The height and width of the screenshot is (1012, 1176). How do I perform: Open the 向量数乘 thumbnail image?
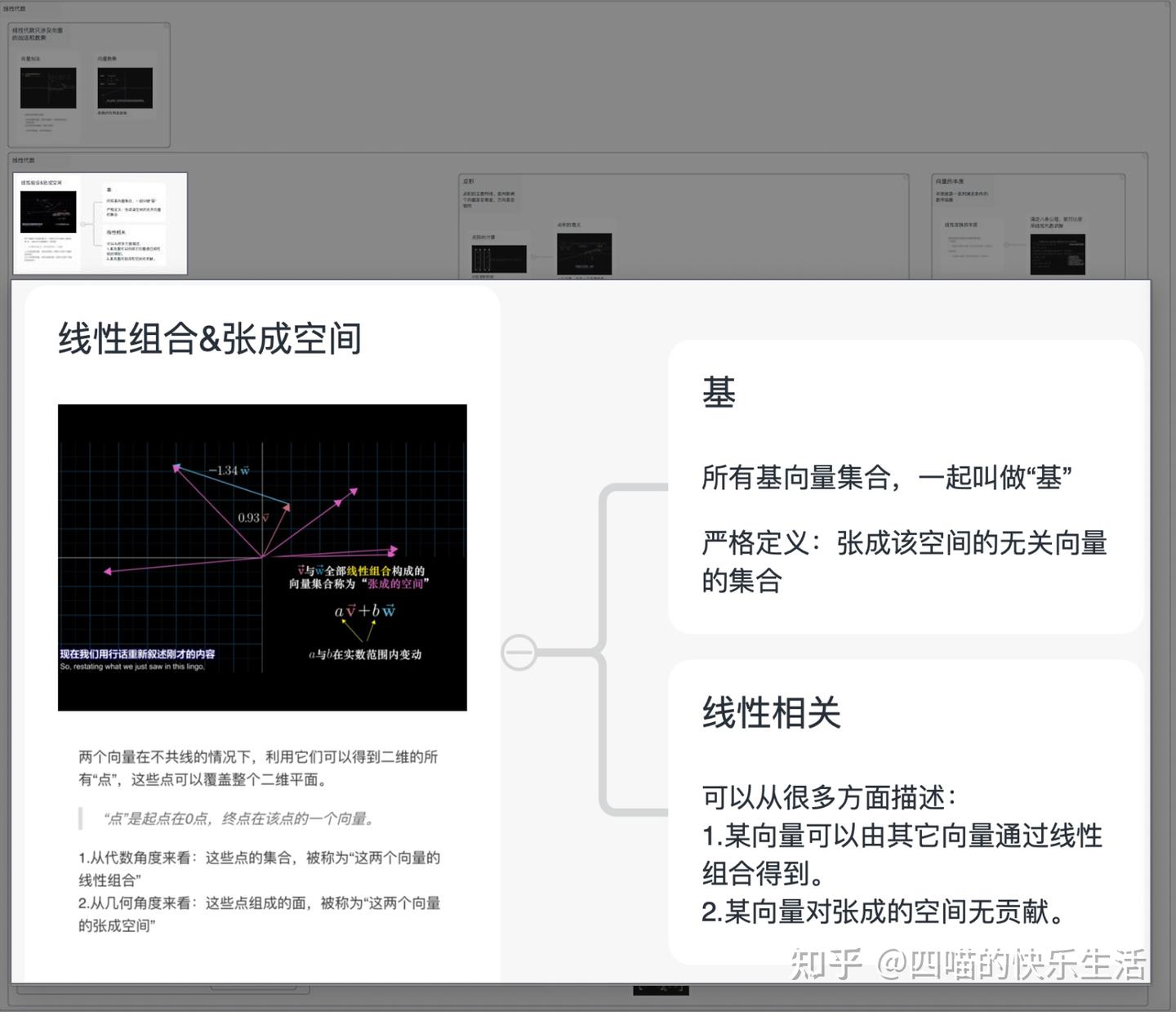[125, 87]
